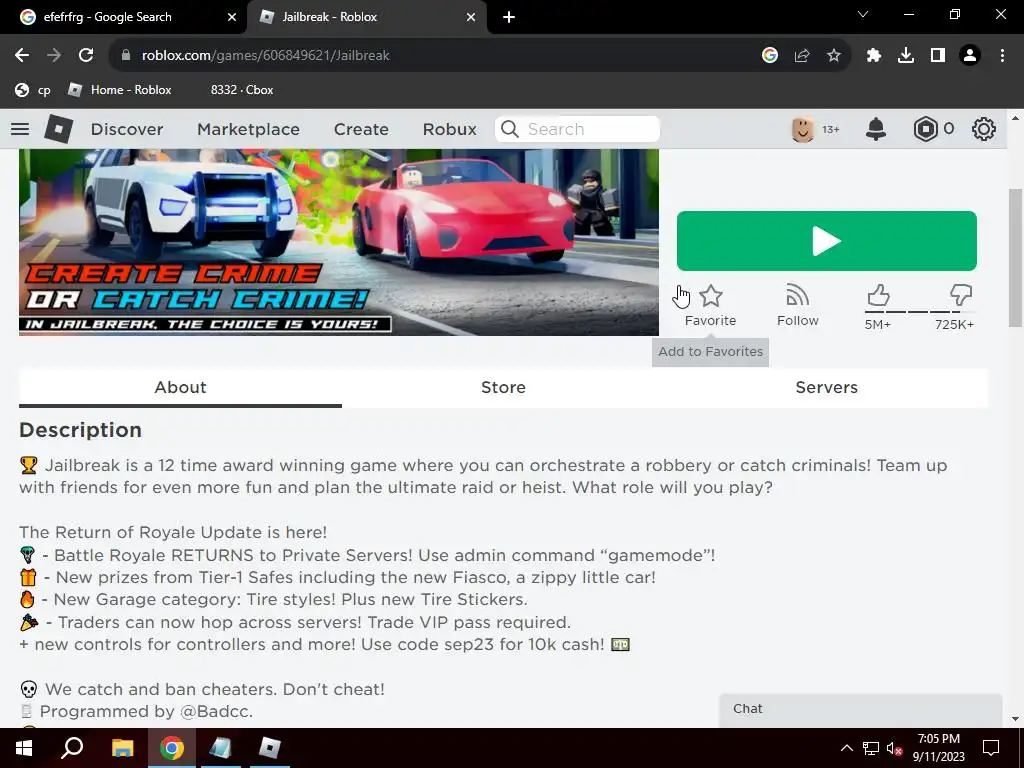The width and height of the screenshot is (1024, 768).
Task: Share this page icon
Action: [x=802, y=56]
